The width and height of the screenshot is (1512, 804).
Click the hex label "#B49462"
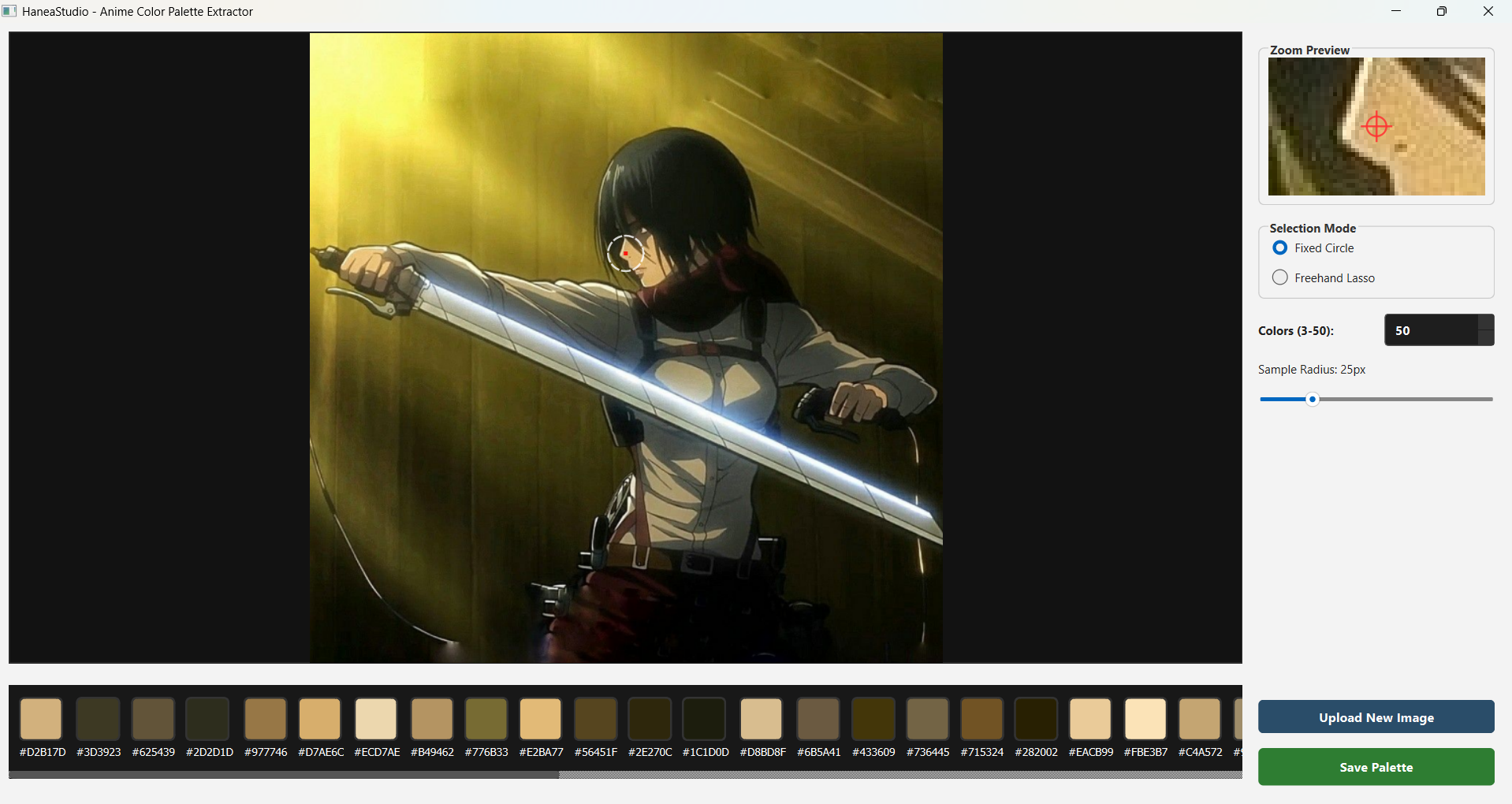tap(432, 752)
